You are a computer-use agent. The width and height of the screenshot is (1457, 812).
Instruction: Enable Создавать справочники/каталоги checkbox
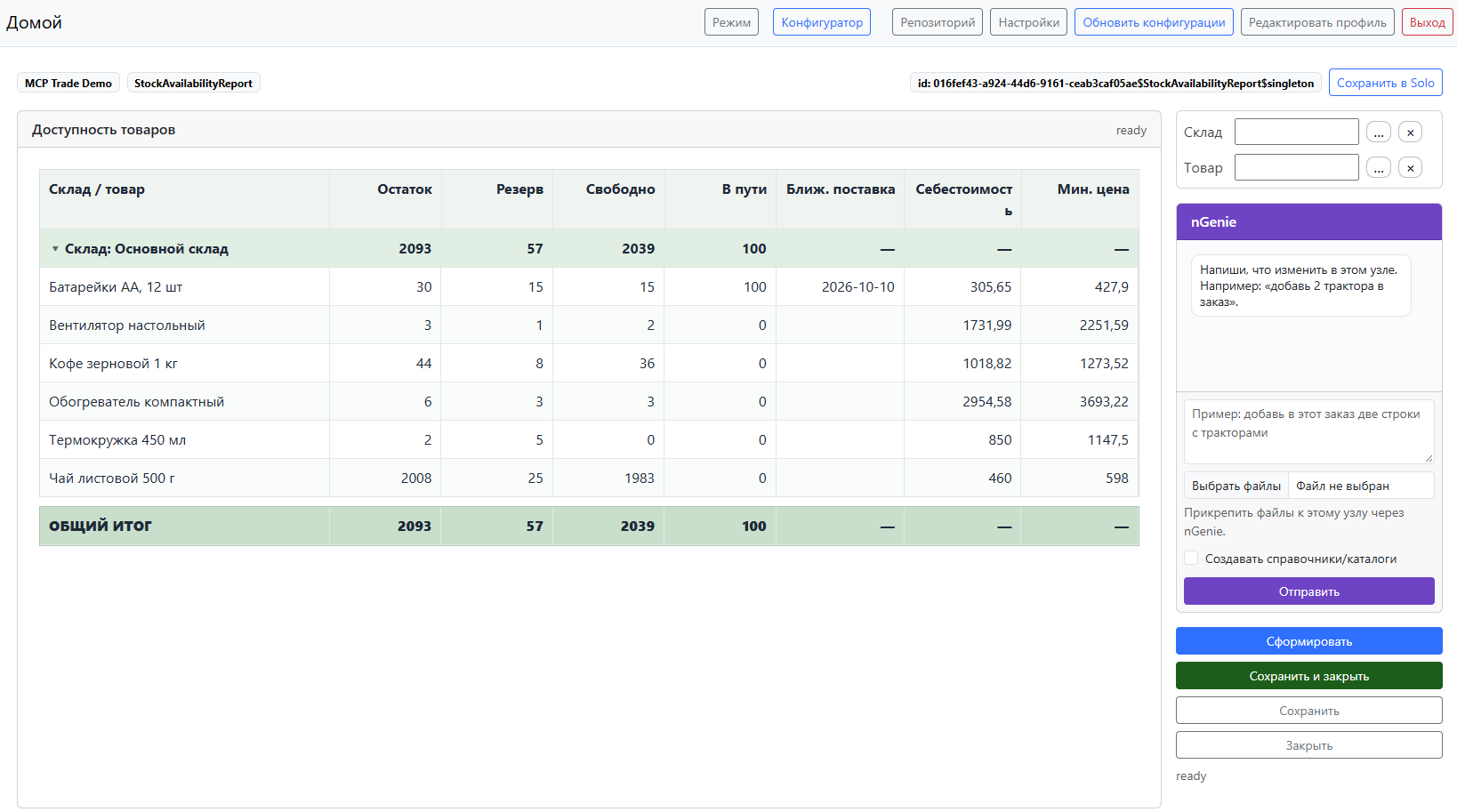1191,559
